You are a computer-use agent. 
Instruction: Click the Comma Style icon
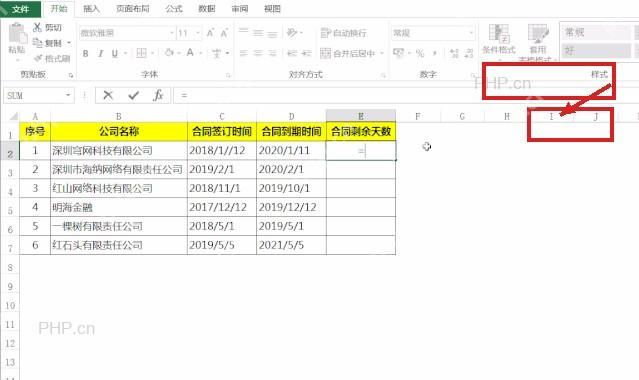click(x=435, y=53)
